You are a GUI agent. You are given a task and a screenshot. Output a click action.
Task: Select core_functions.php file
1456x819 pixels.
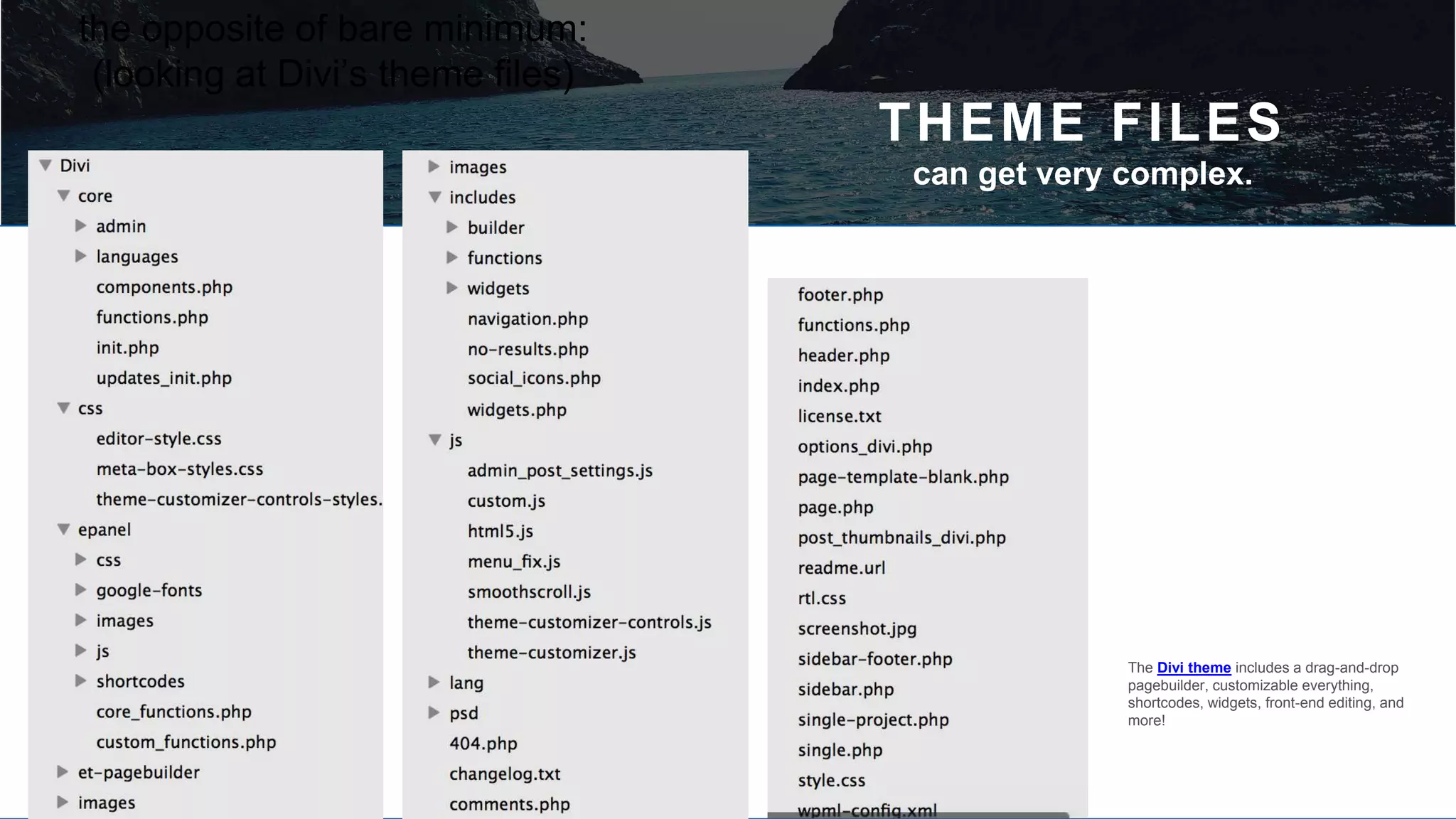tap(174, 712)
